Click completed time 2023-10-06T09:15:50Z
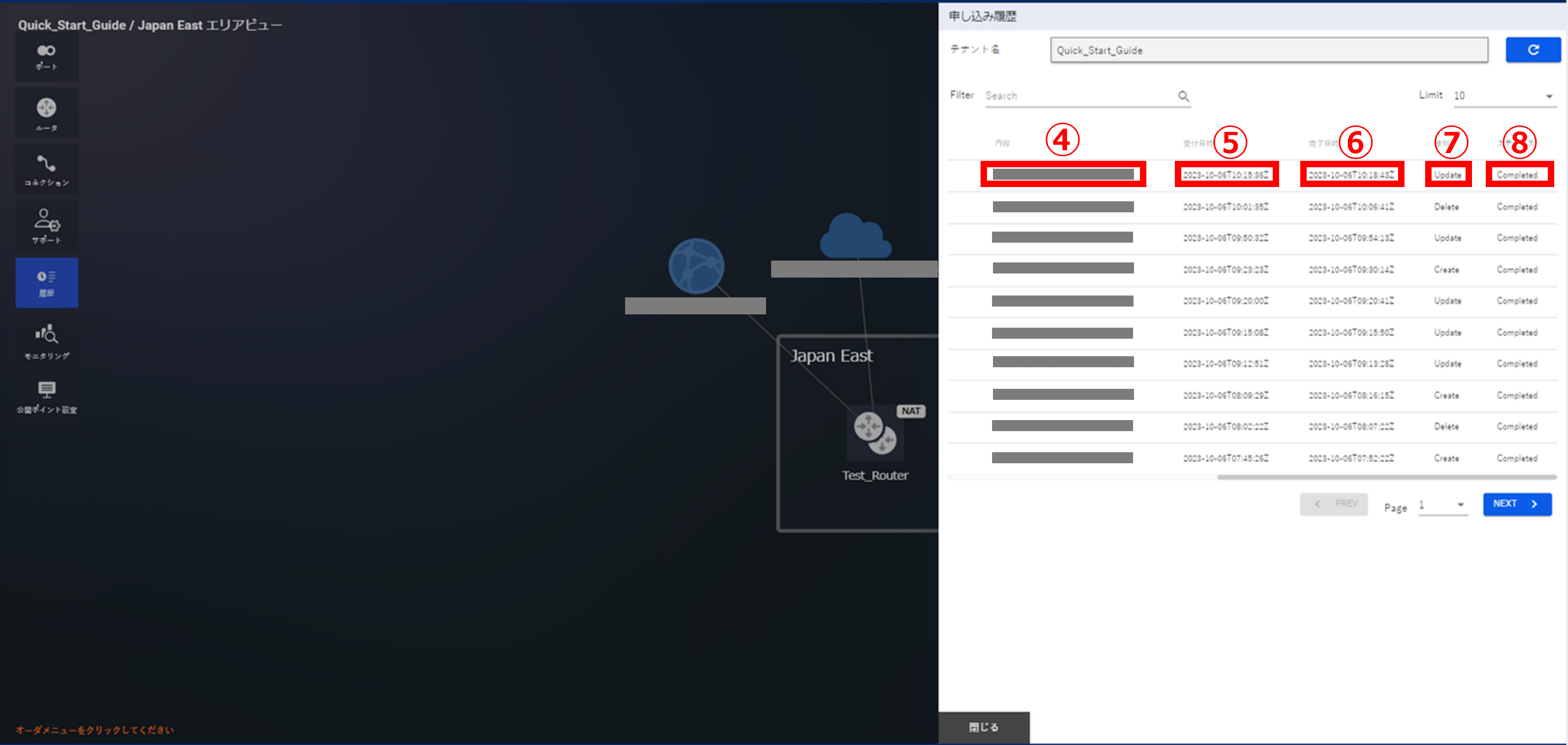The image size is (1568, 745). coord(1351,333)
